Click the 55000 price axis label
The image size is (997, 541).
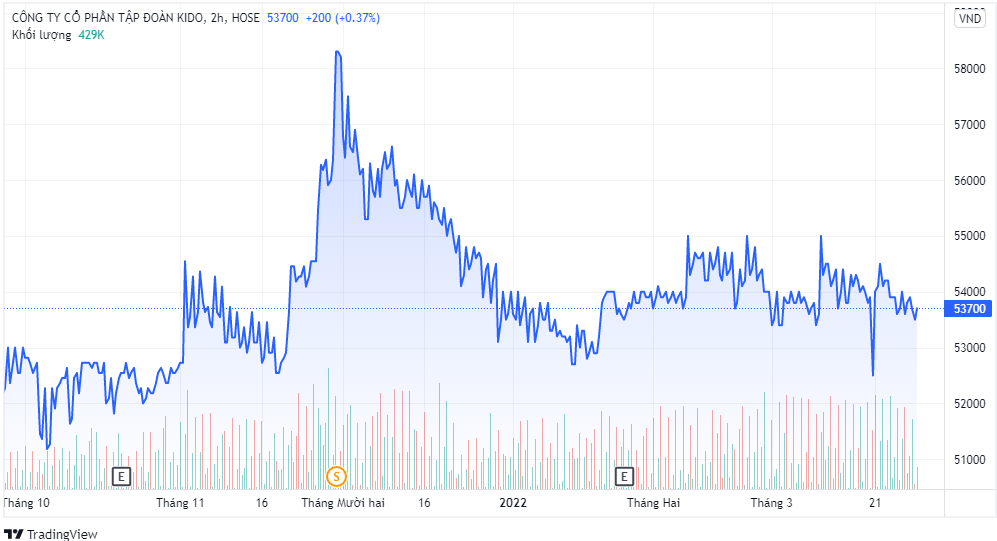(970, 236)
